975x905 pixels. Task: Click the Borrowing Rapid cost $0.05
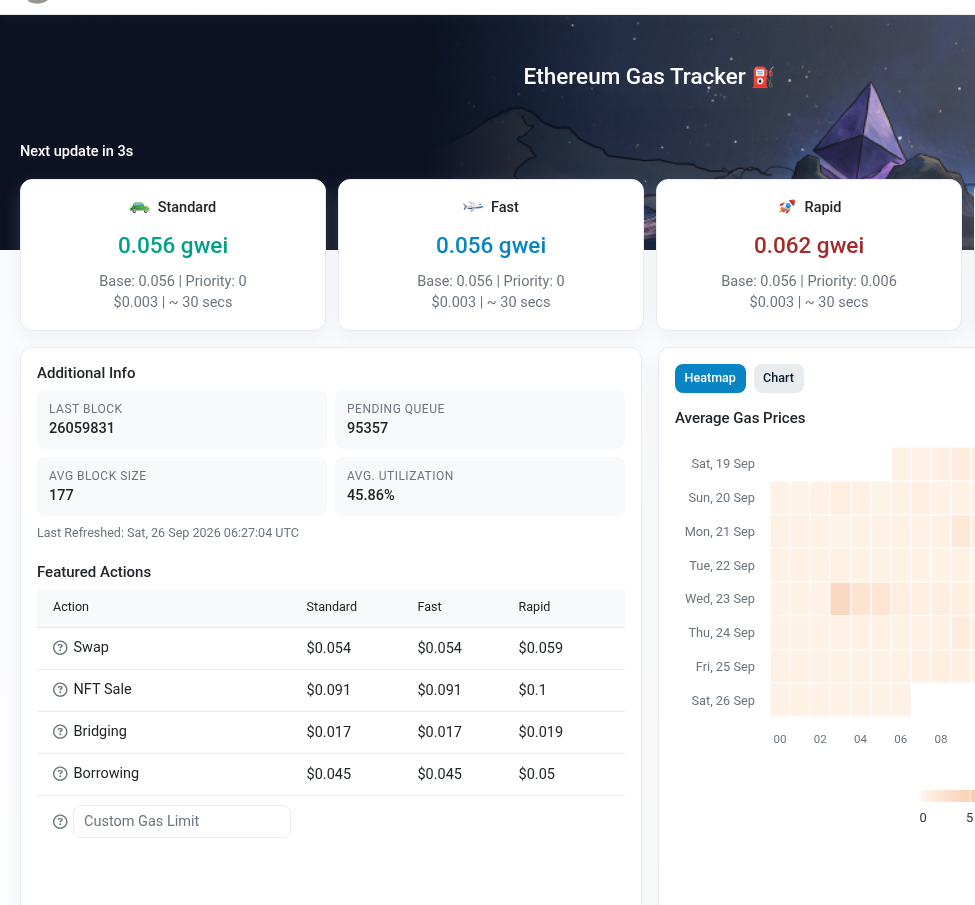(537, 774)
